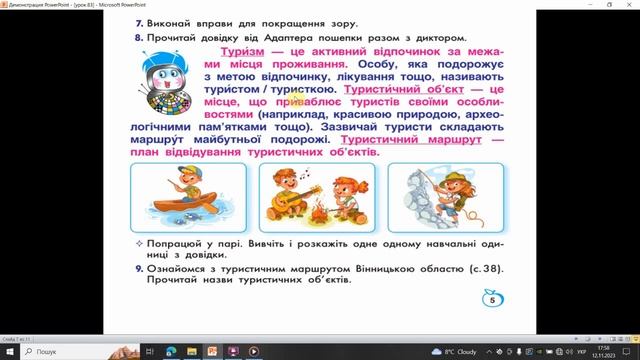Click task 9 'Ознайомся з туристичним маршрутом'
The width and height of the screenshot is (640, 360).
[319, 274]
